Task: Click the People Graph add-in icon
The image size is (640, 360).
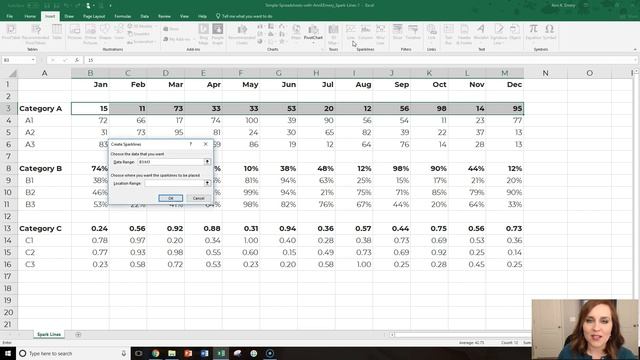Action: [x=218, y=33]
